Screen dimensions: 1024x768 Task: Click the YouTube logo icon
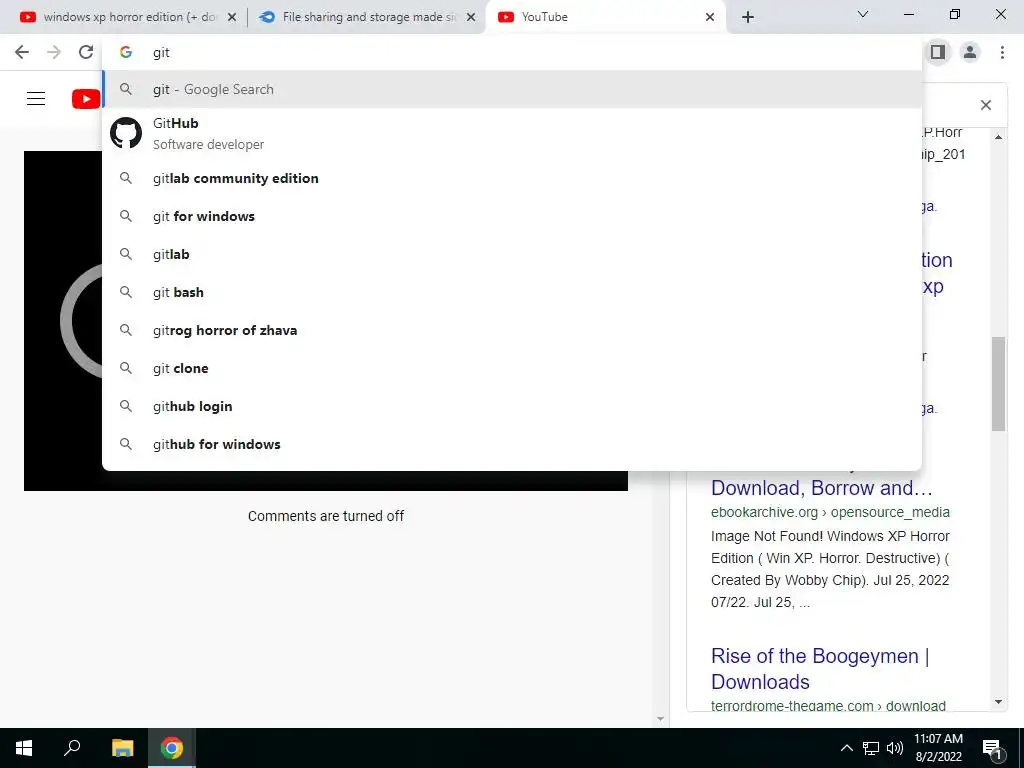(86, 99)
